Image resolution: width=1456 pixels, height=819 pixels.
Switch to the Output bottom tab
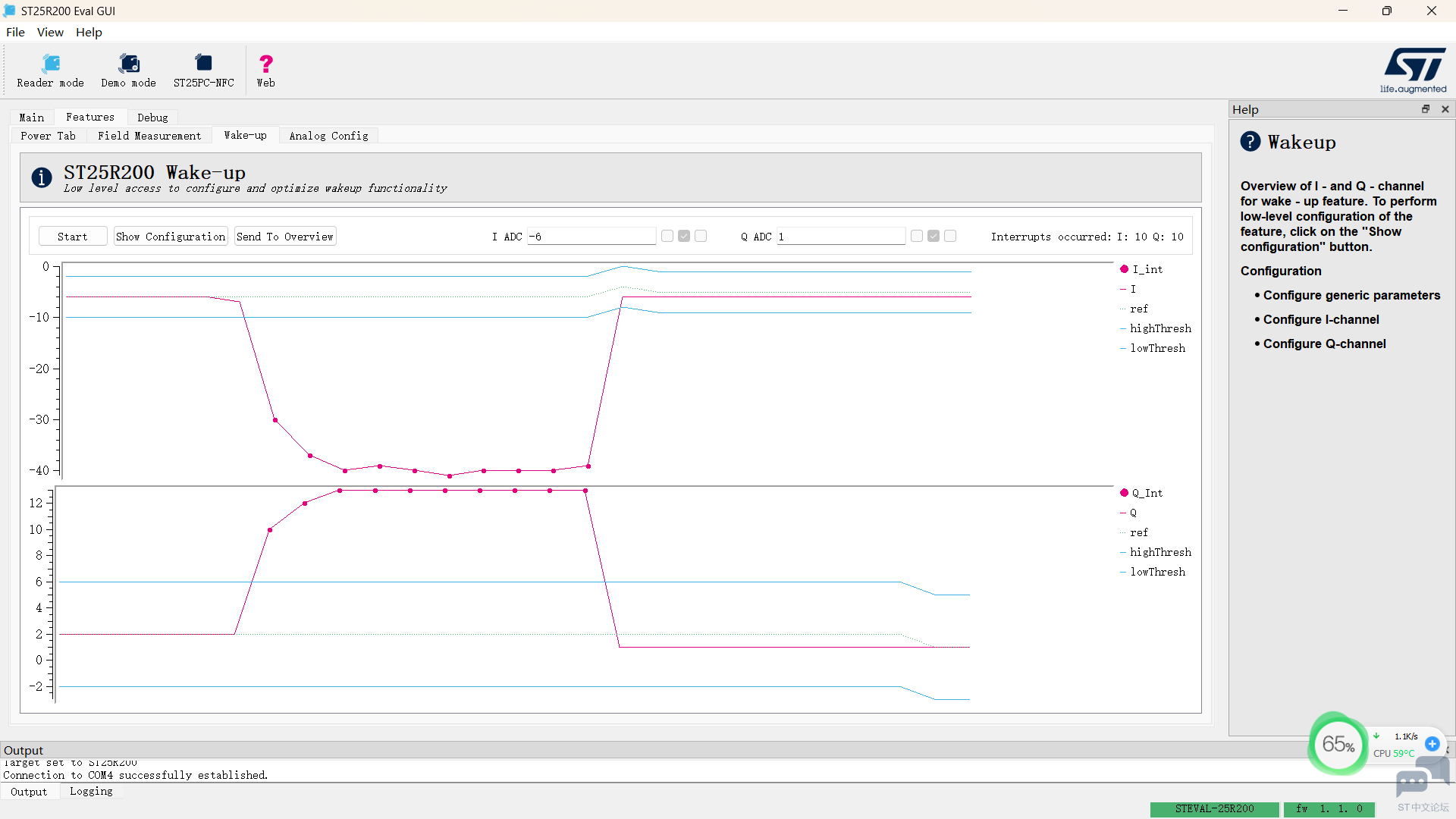[x=29, y=792]
